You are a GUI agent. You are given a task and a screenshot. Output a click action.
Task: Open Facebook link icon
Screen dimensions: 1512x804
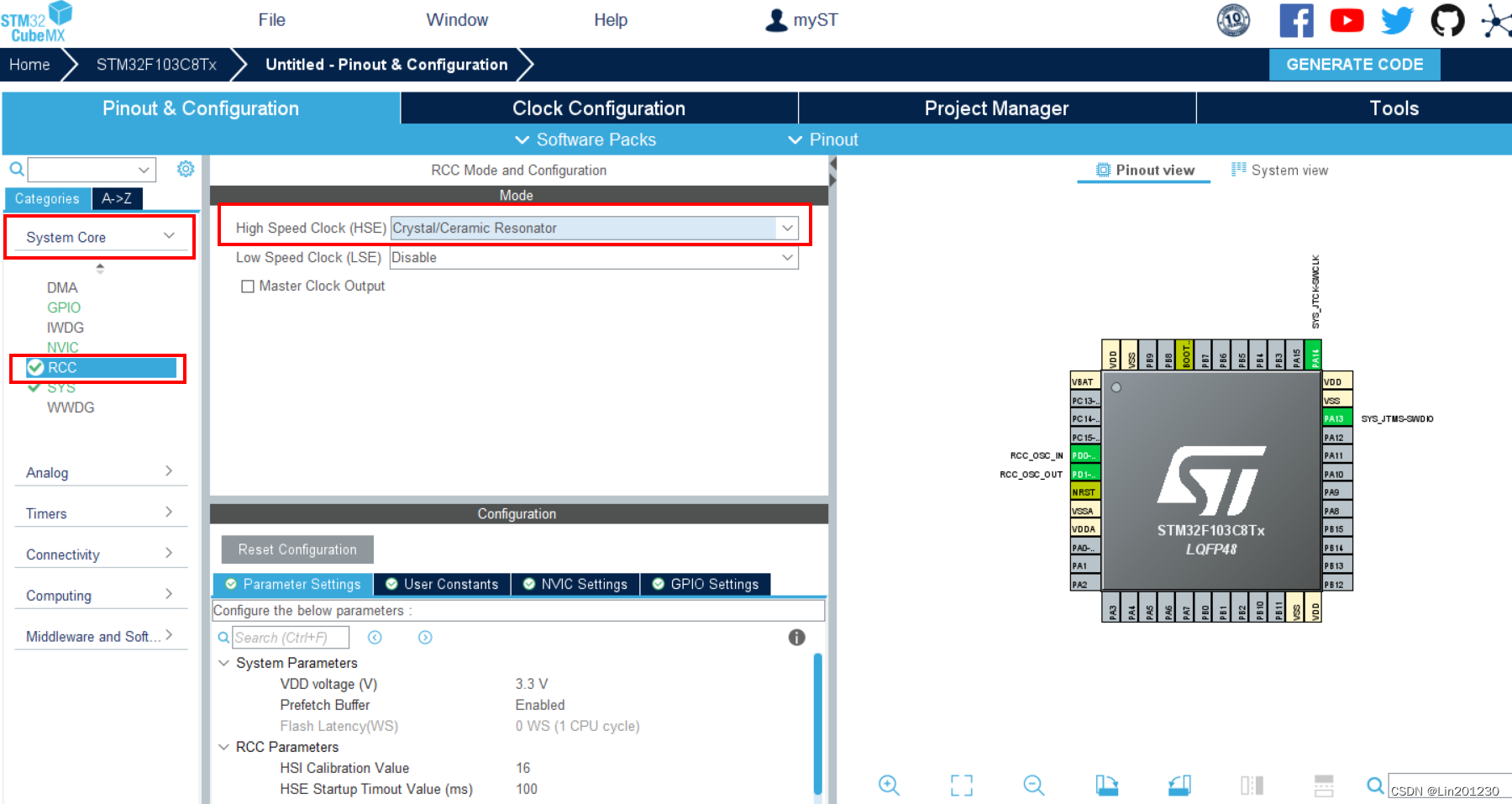1296,20
